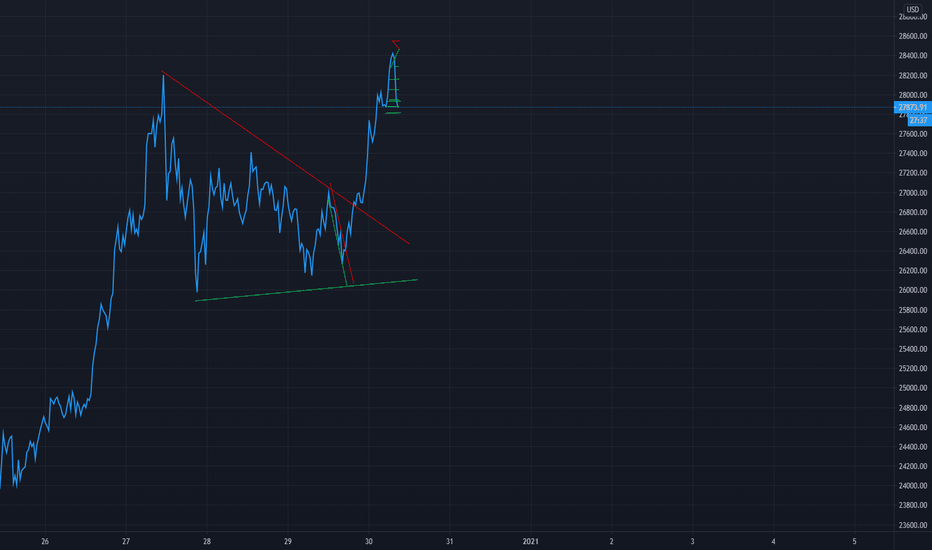
Task: Click the 26200.00 price axis label
Action: tap(912, 271)
